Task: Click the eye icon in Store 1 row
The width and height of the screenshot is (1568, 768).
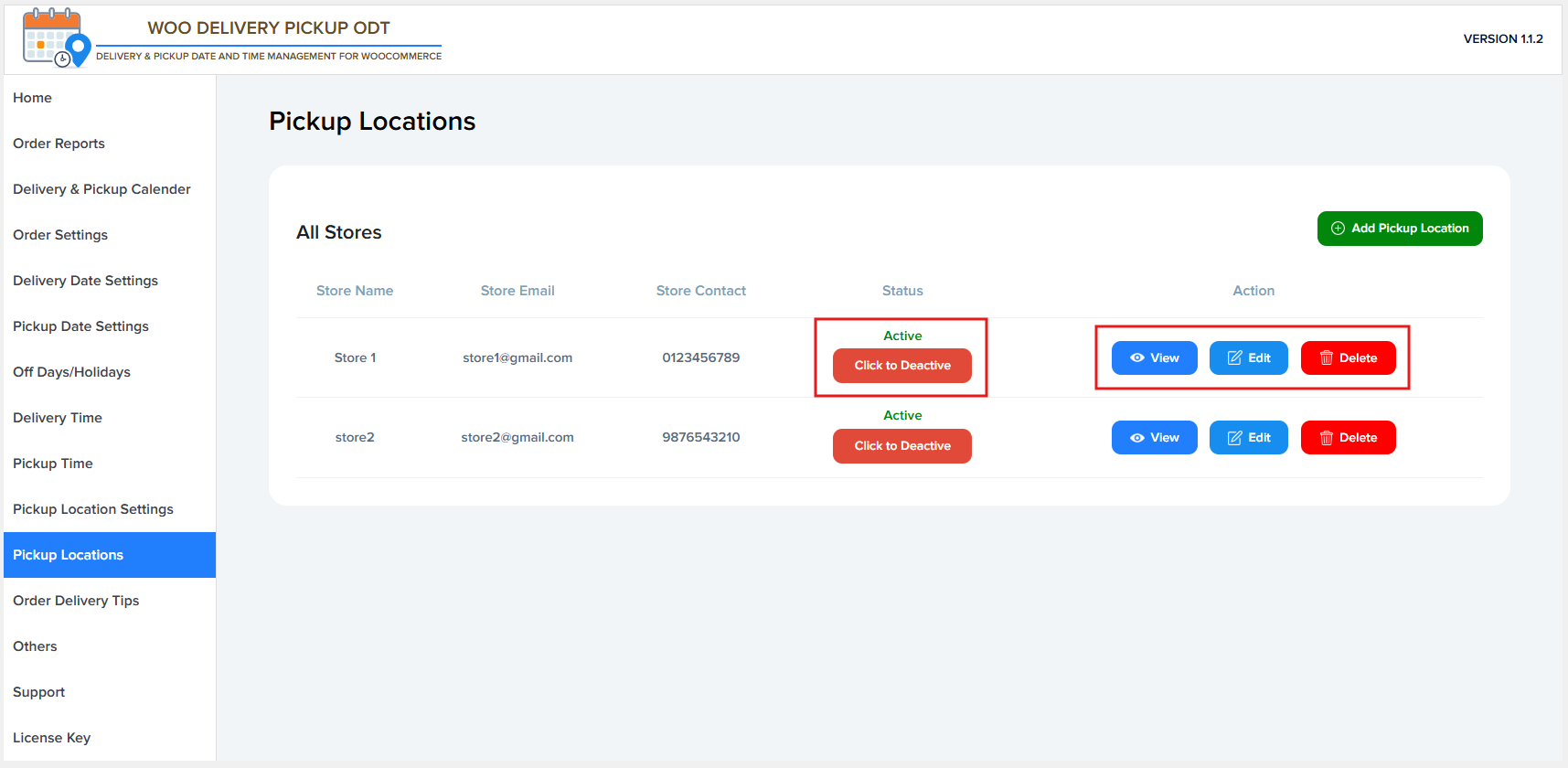Action: point(1136,358)
